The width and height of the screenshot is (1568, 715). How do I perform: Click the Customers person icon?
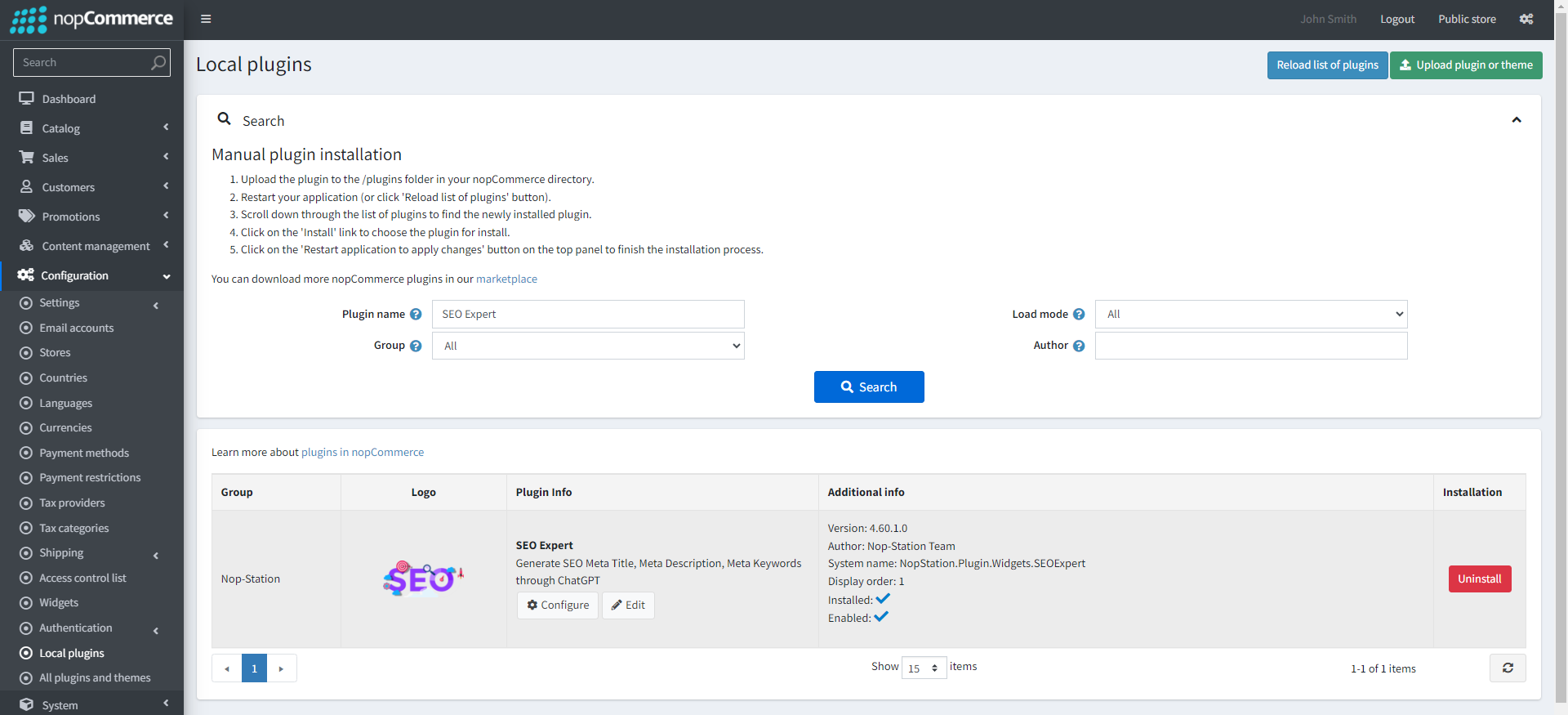[27, 186]
